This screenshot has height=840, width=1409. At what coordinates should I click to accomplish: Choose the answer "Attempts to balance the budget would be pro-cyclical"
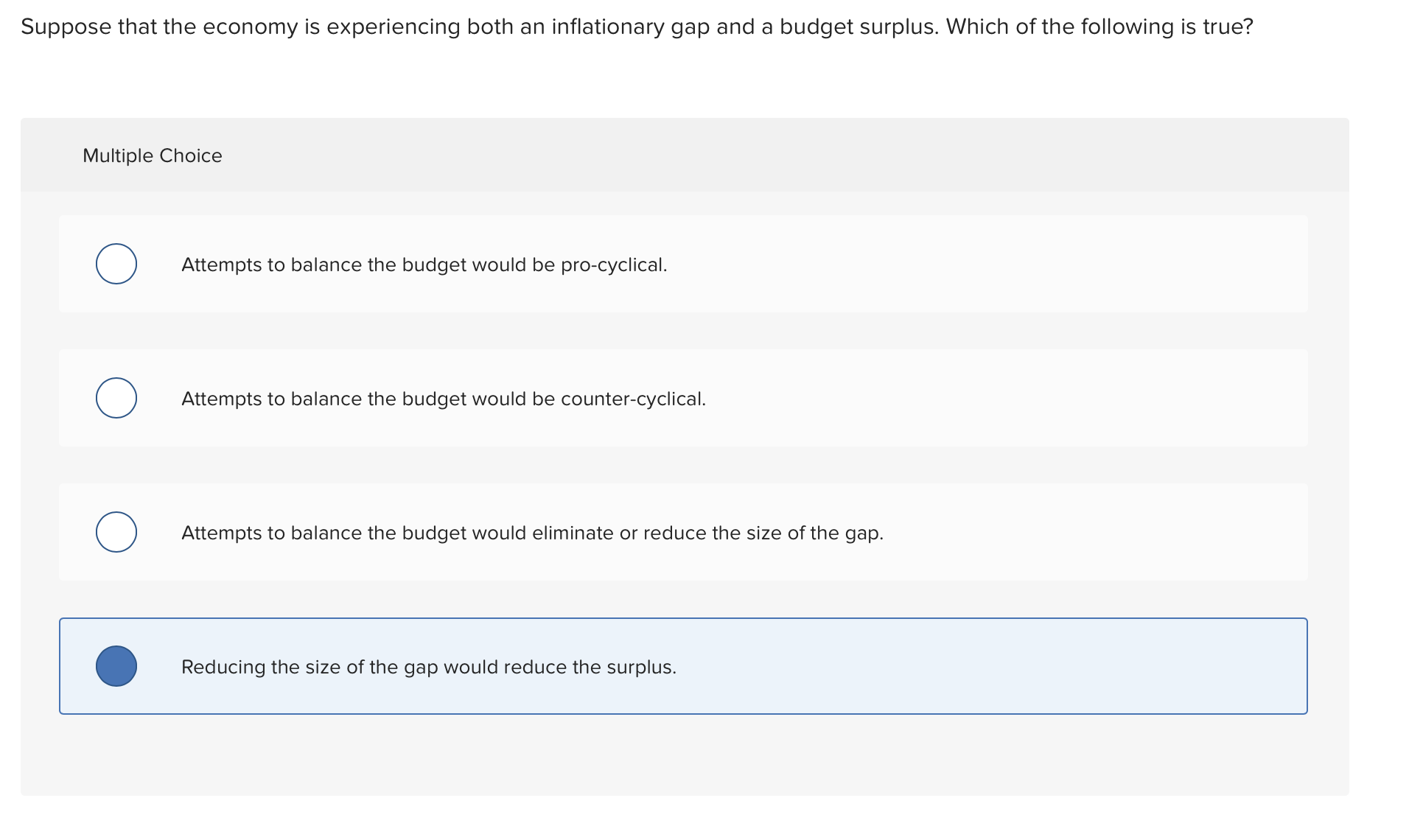pos(424,264)
